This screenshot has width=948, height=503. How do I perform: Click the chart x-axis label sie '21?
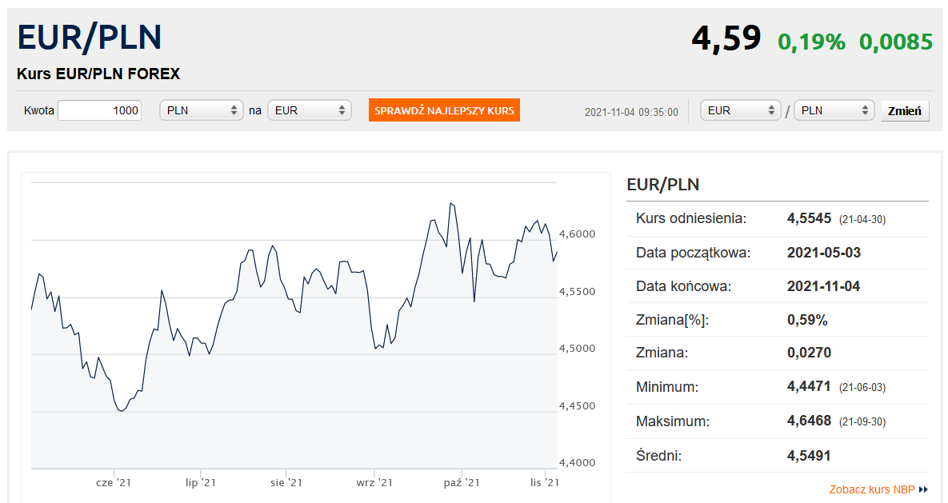pos(287,482)
